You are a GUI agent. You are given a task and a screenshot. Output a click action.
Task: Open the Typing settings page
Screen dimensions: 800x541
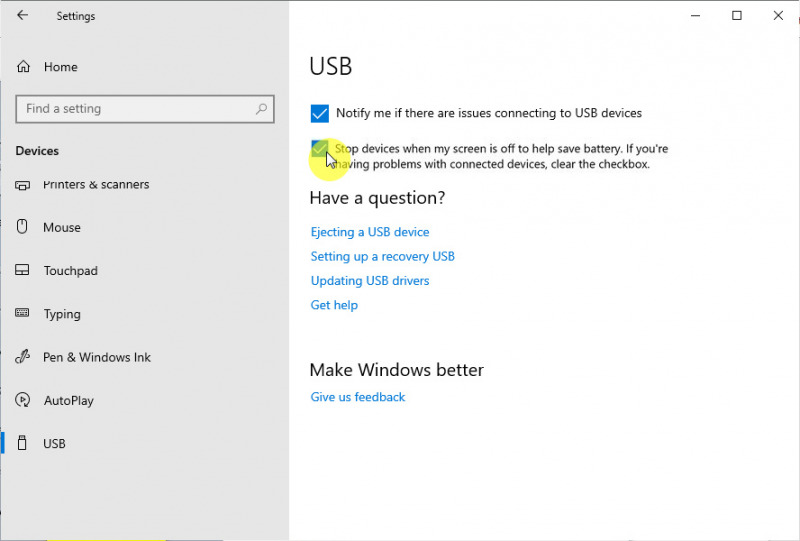62,314
